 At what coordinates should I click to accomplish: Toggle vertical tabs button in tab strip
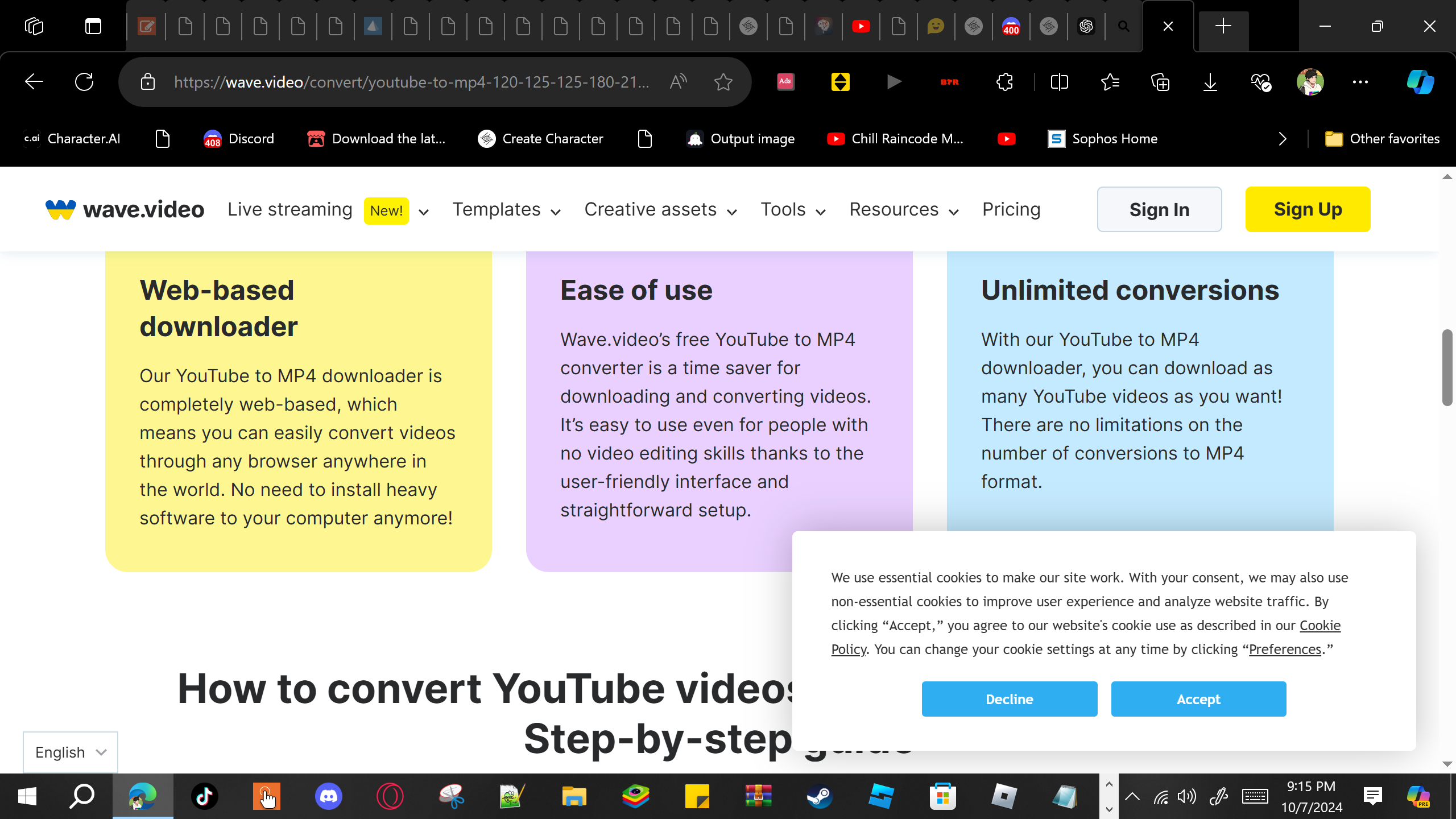pyautogui.click(x=93, y=26)
